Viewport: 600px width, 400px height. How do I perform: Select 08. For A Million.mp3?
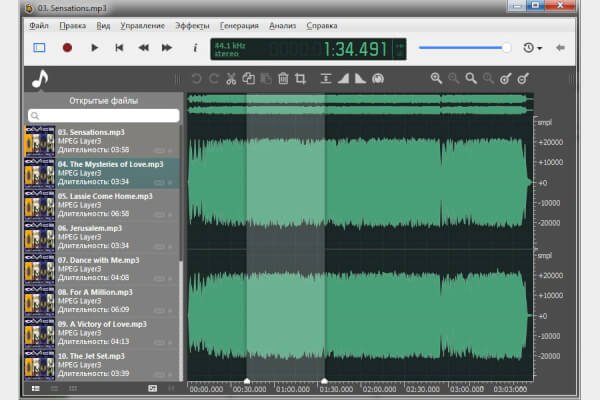[x=102, y=301]
